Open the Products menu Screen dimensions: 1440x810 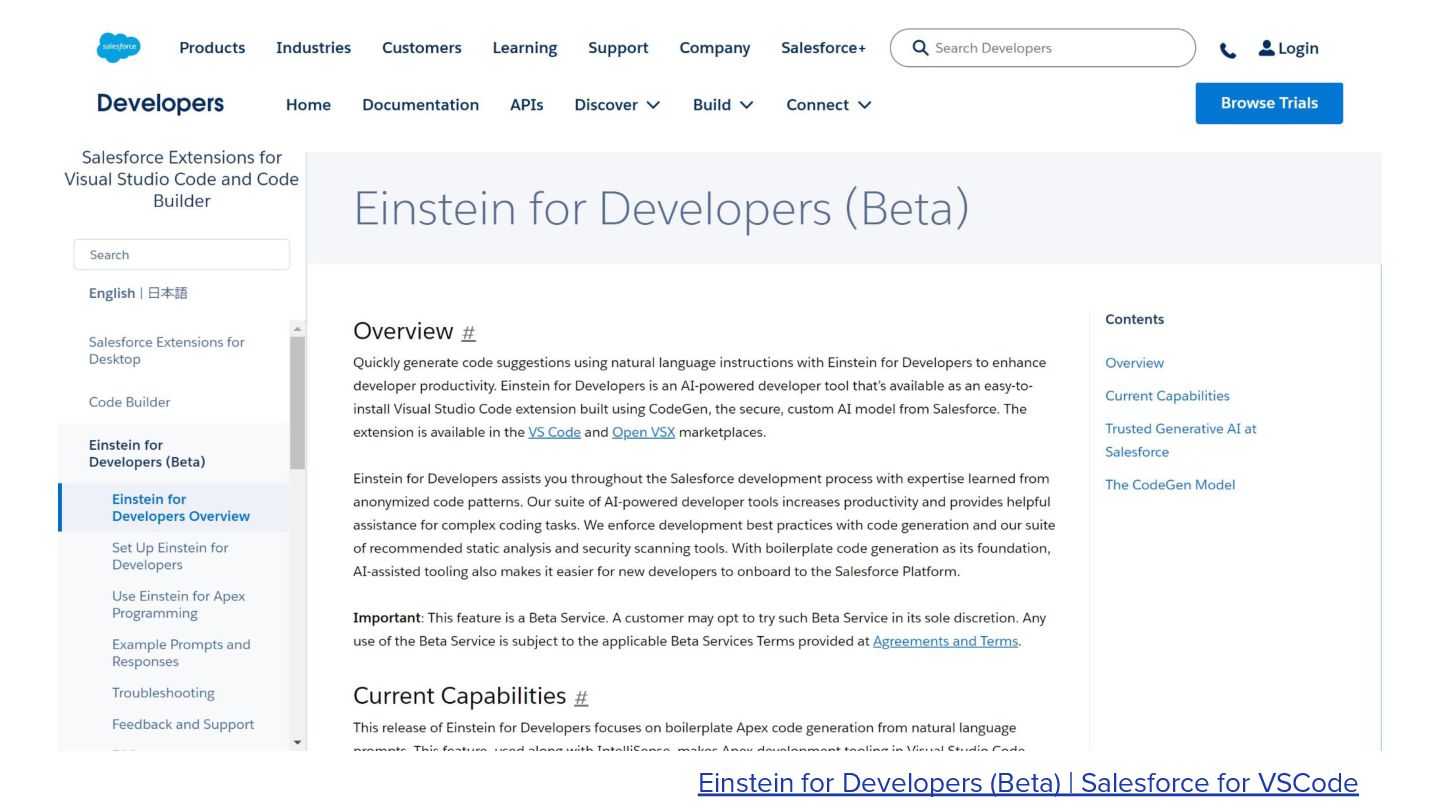[212, 47]
